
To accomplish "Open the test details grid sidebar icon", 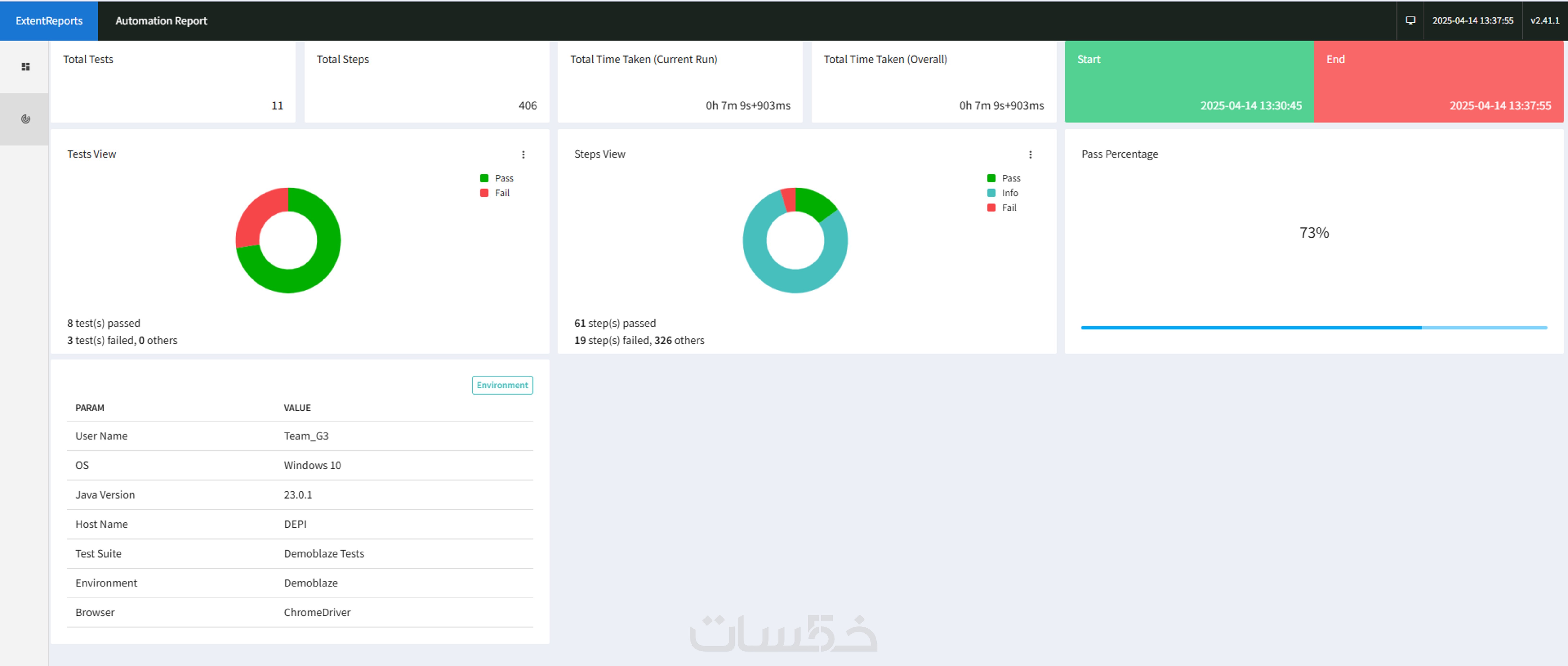I will coord(26,67).
